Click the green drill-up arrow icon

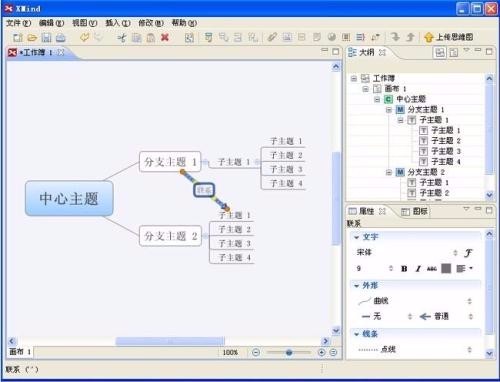click(410, 37)
